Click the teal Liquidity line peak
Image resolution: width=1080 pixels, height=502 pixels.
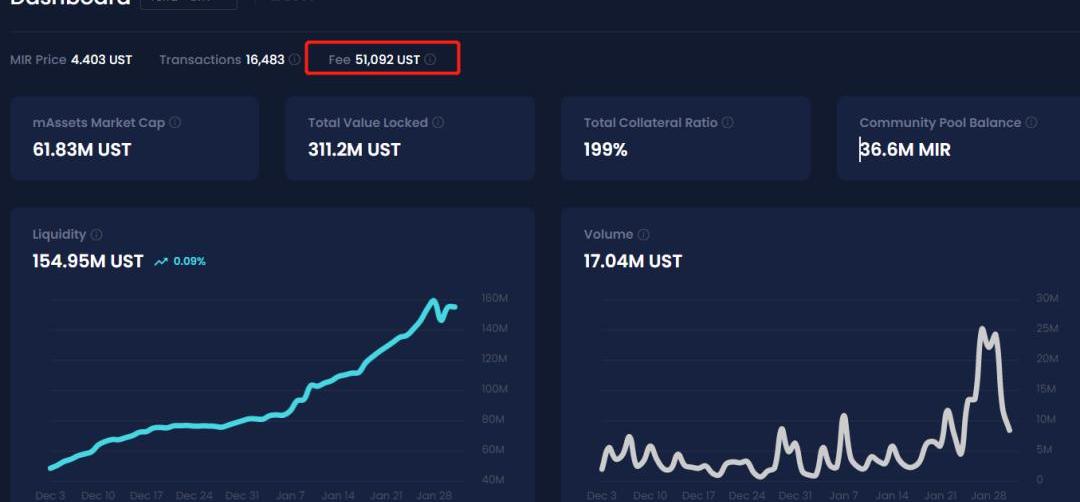[x=433, y=301]
